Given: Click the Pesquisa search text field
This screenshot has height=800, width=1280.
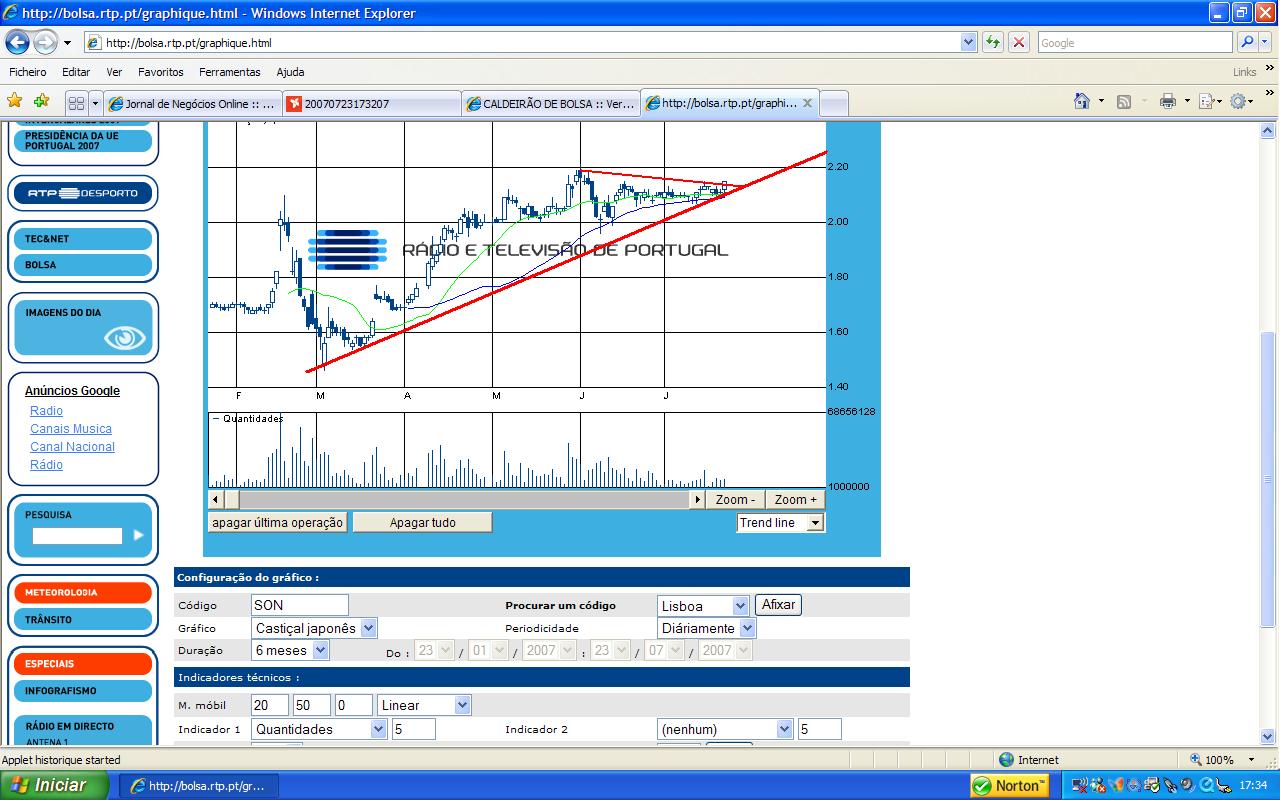Looking at the screenshot, I should pyautogui.click(x=77, y=536).
